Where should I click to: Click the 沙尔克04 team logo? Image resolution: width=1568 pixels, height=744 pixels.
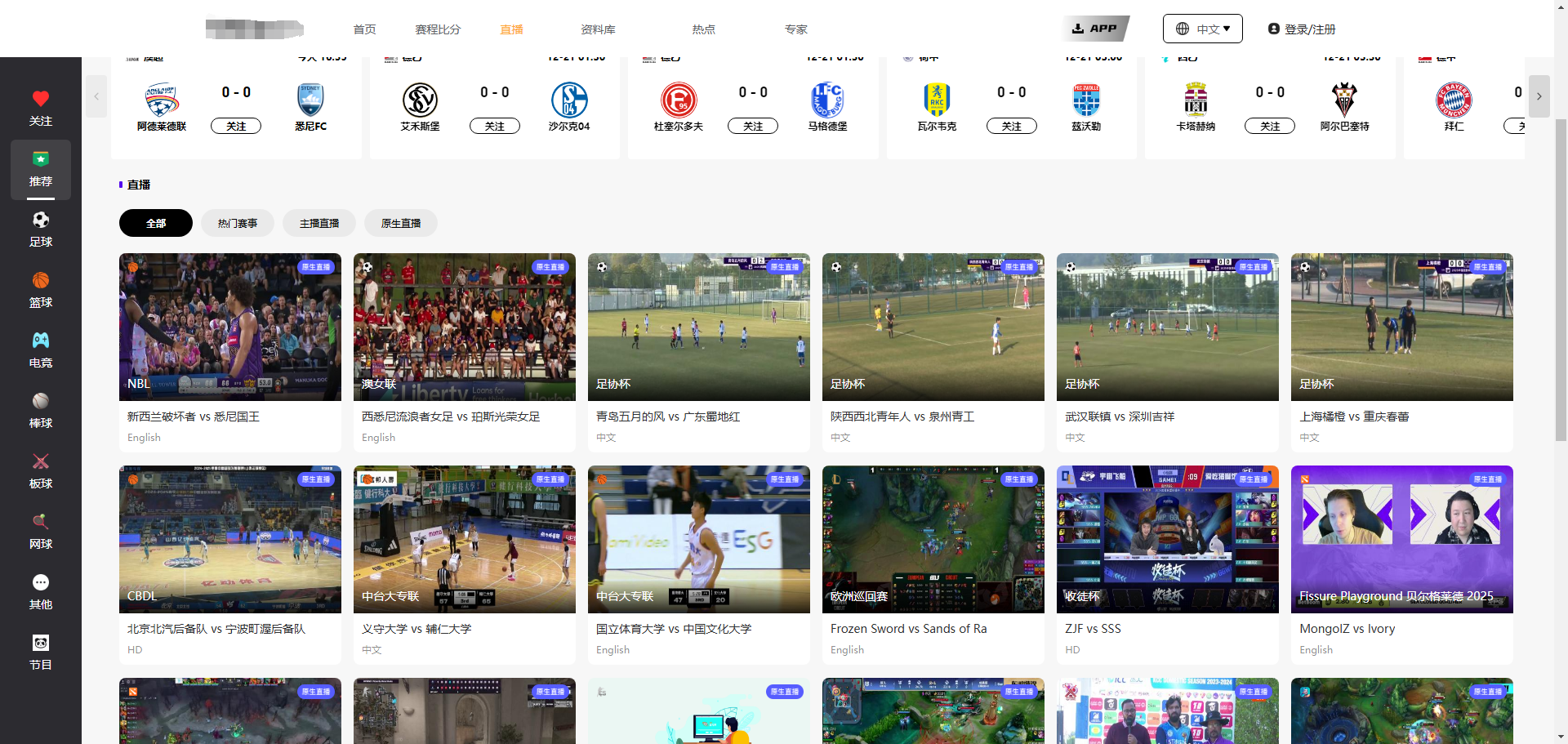click(569, 100)
